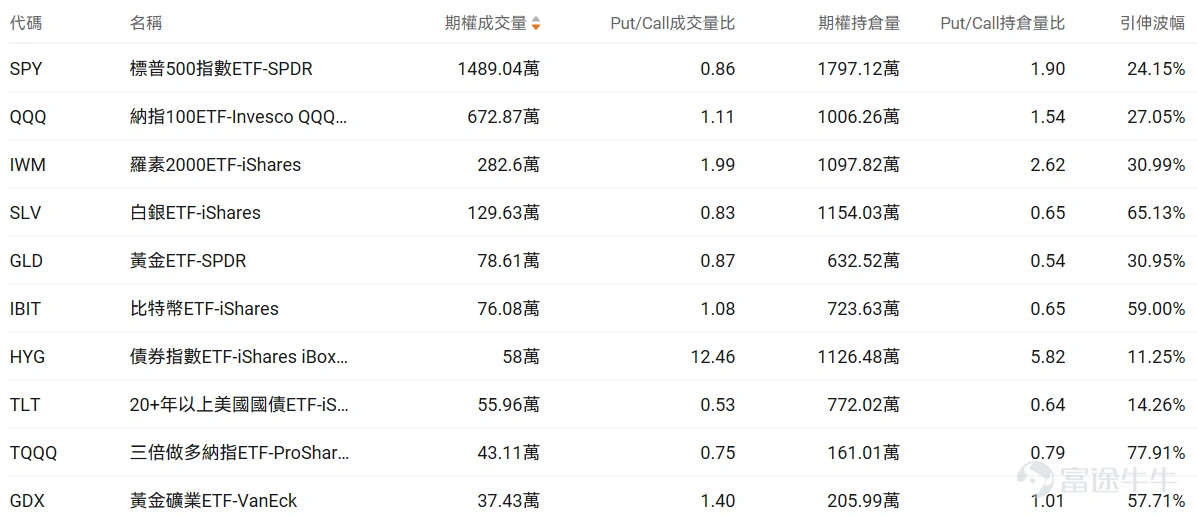
Task: Click TLT open interest 772.02萬
Action: click(x=864, y=405)
